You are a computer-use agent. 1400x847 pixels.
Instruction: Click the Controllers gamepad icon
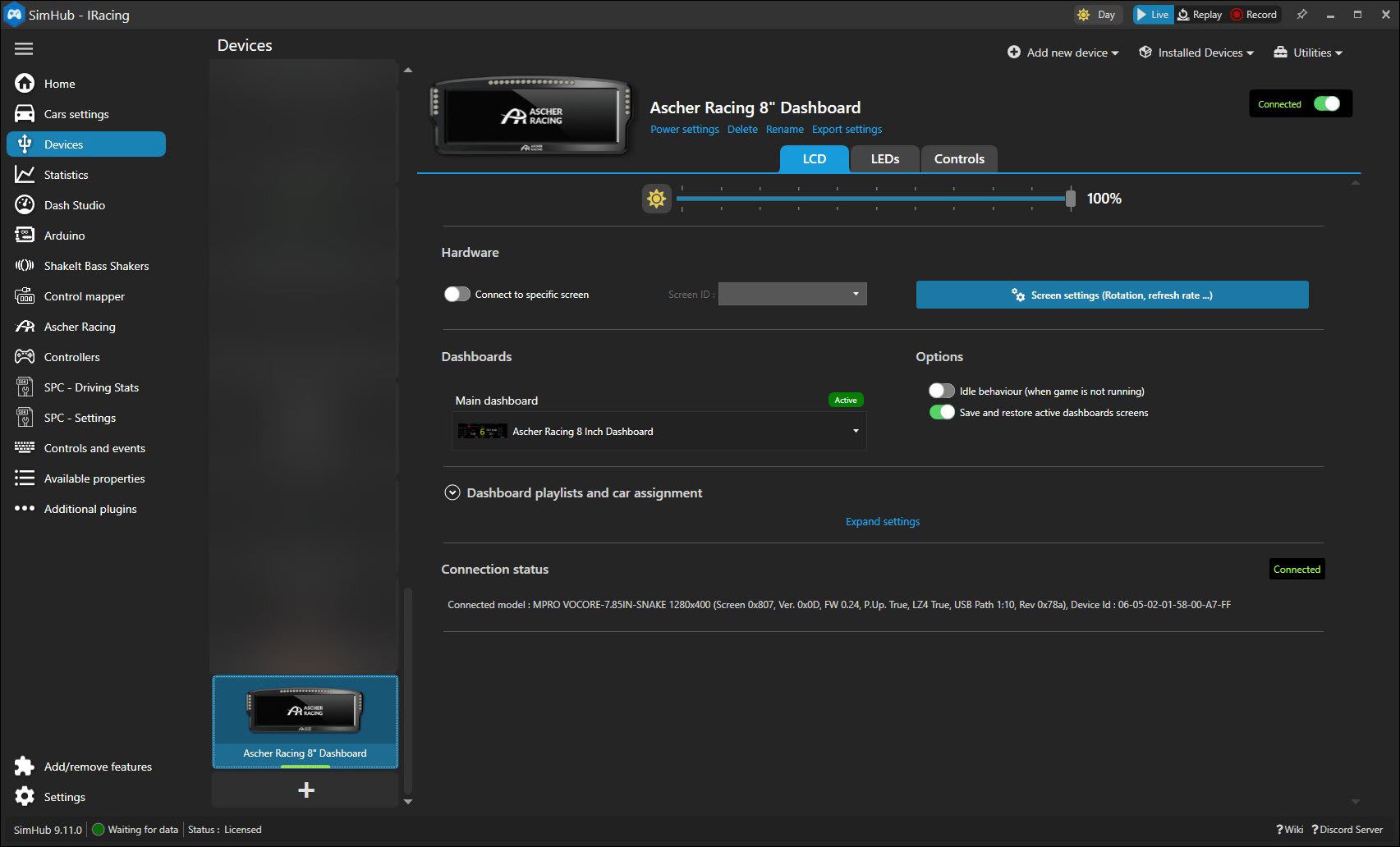pyautogui.click(x=25, y=357)
